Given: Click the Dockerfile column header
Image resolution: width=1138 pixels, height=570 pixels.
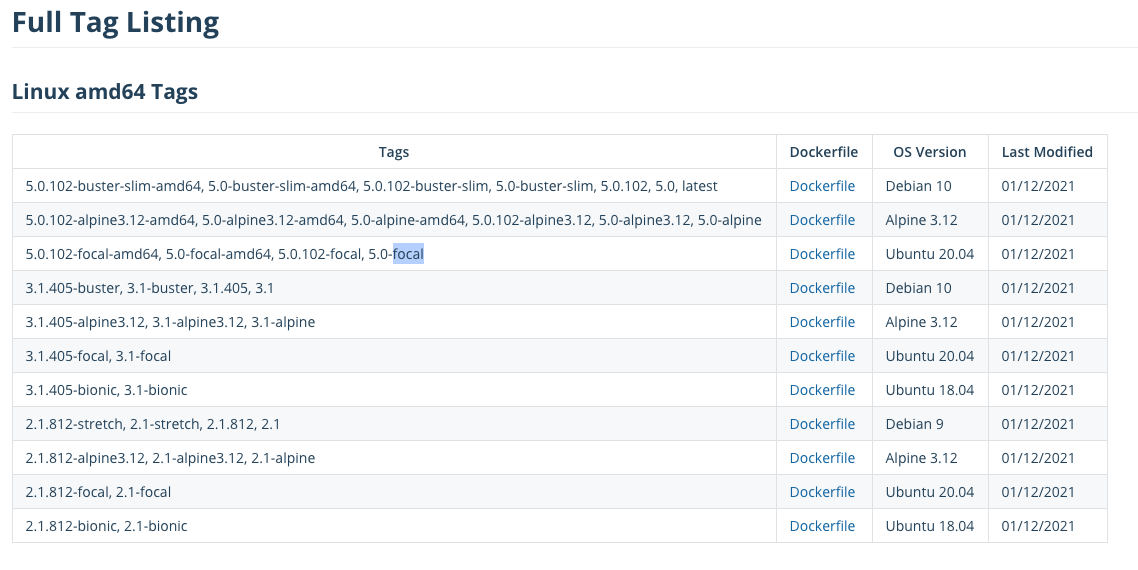Looking at the screenshot, I should pos(823,152).
